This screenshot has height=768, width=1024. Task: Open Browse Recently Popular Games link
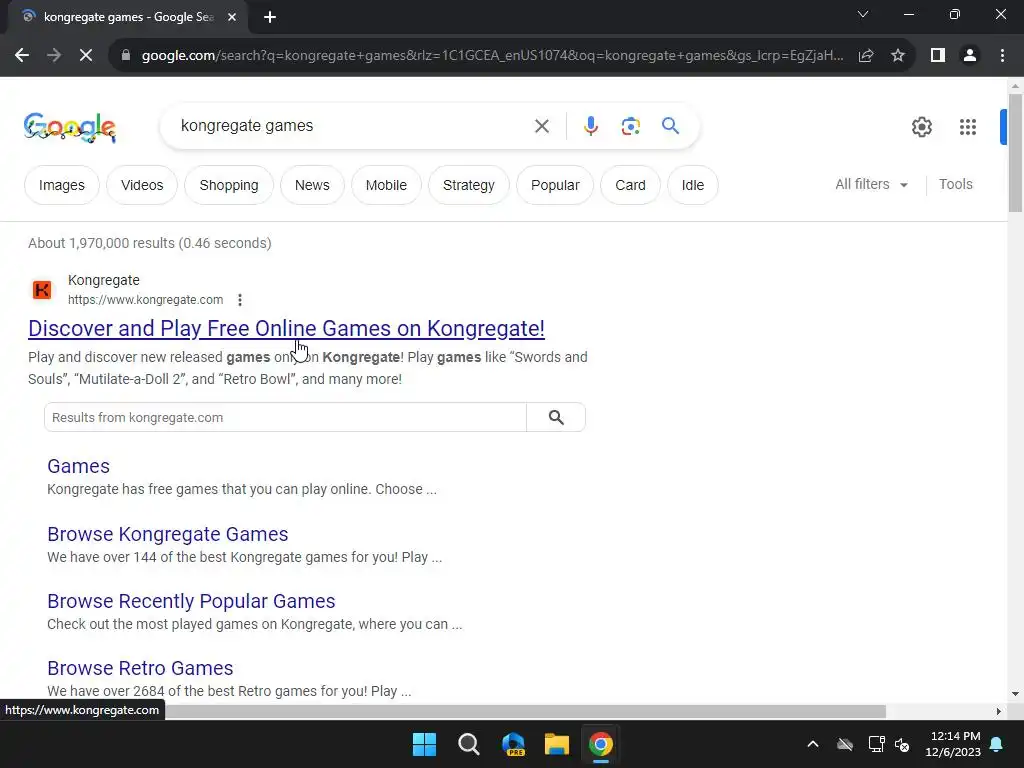pos(191,601)
